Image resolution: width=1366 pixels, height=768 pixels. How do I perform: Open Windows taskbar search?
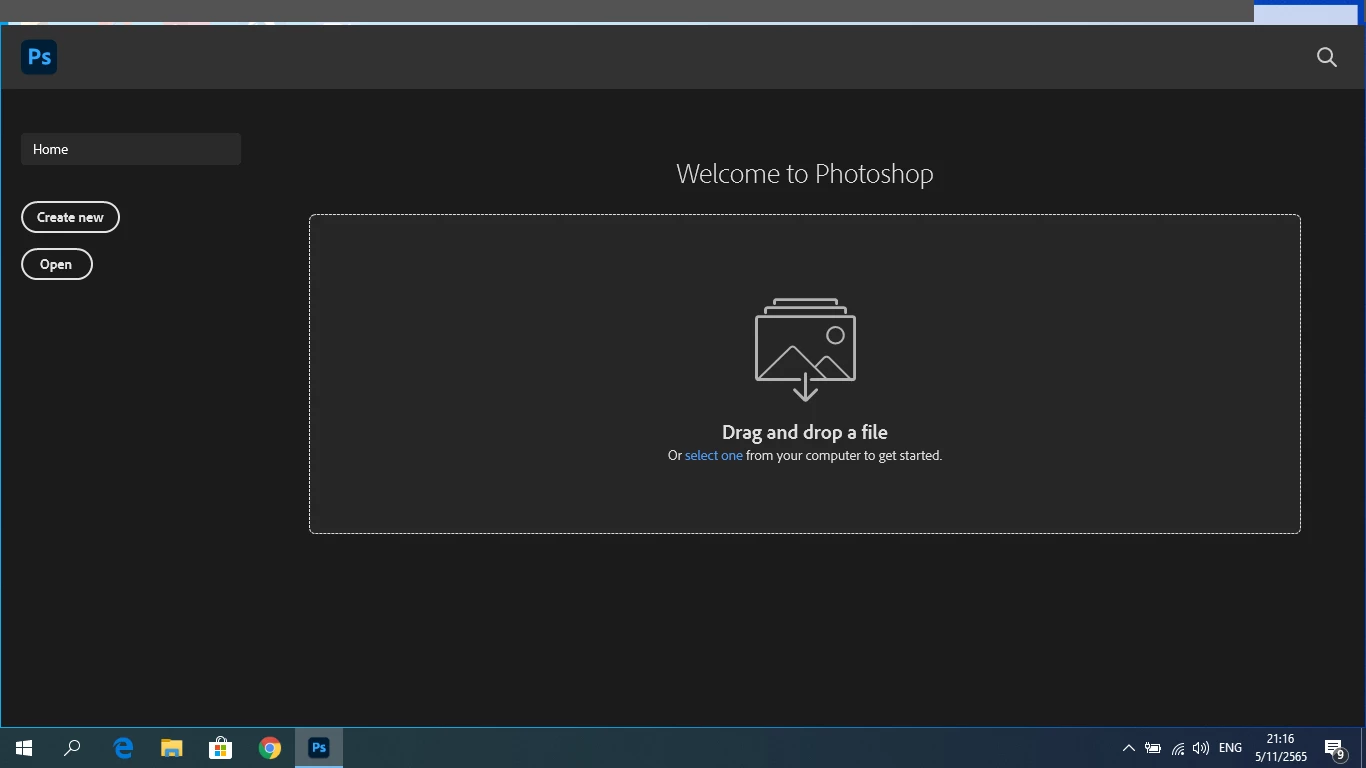(x=72, y=748)
